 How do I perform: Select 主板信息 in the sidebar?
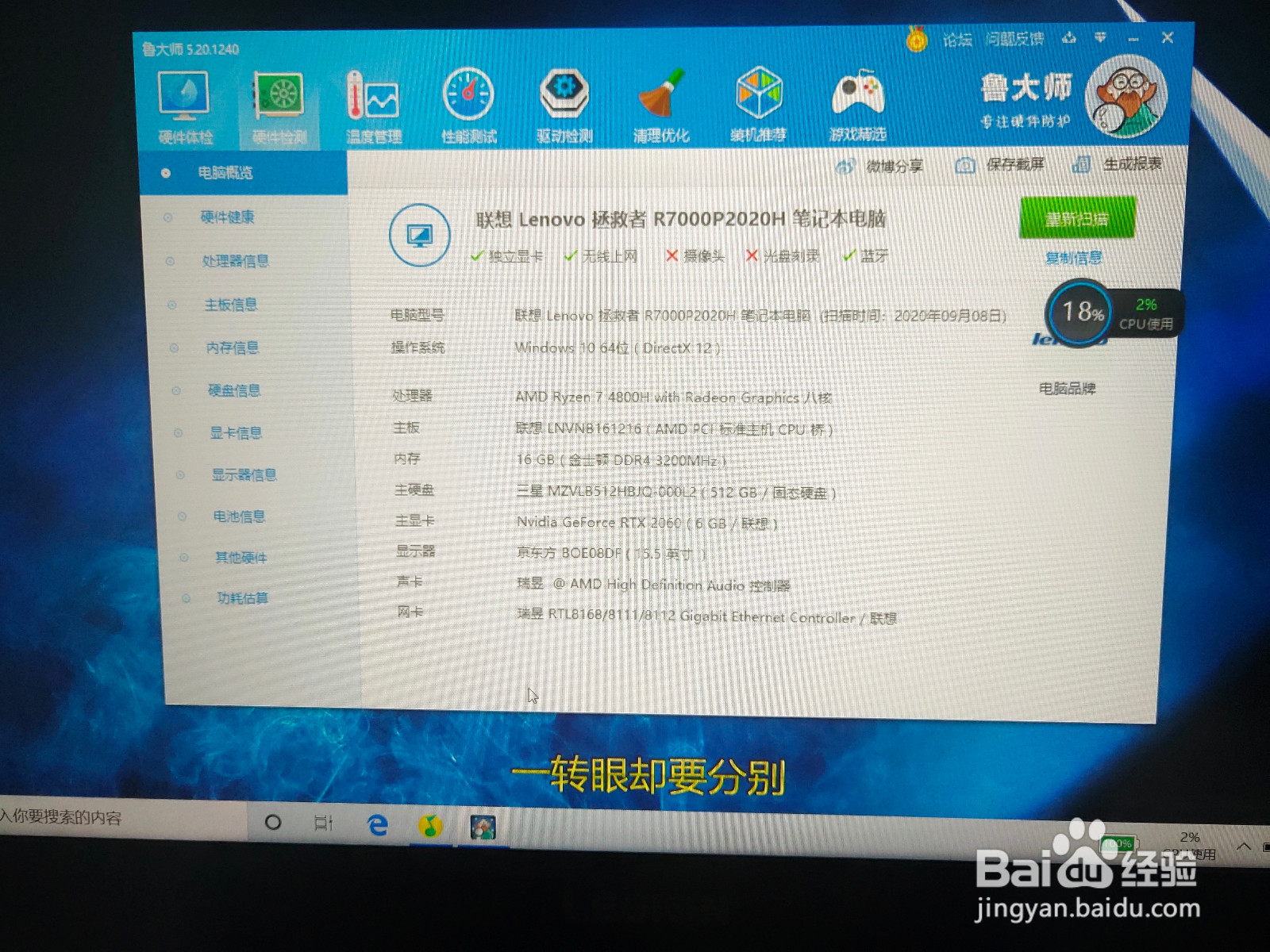point(231,304)
